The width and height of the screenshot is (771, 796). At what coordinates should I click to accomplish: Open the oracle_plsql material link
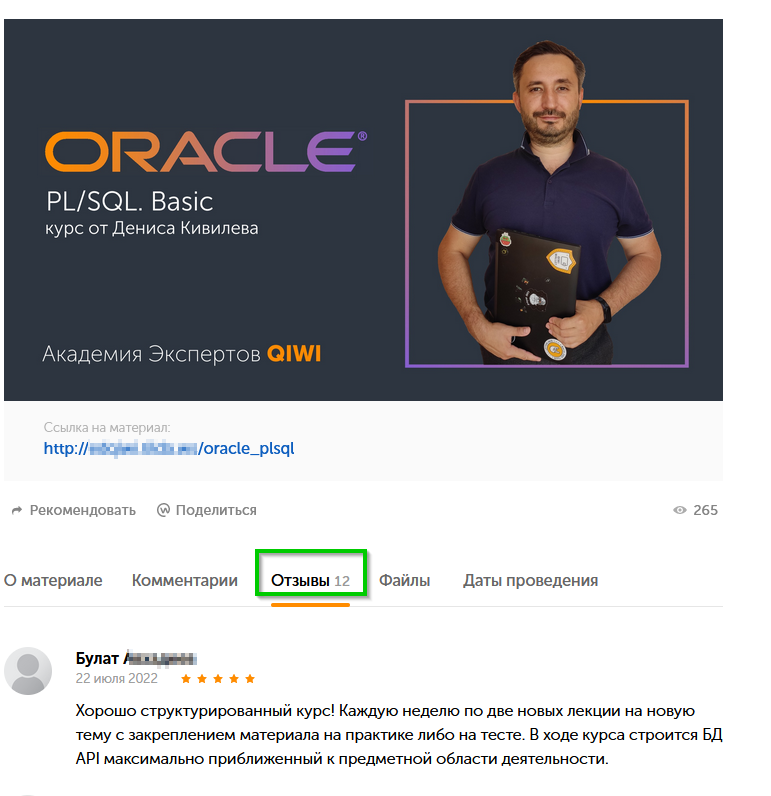[169, 449]
